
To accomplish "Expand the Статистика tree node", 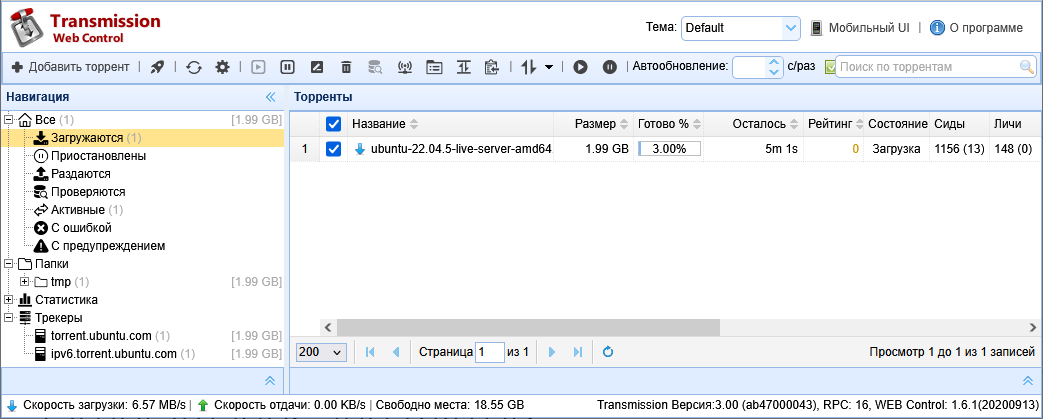I will tap(10, 300).
